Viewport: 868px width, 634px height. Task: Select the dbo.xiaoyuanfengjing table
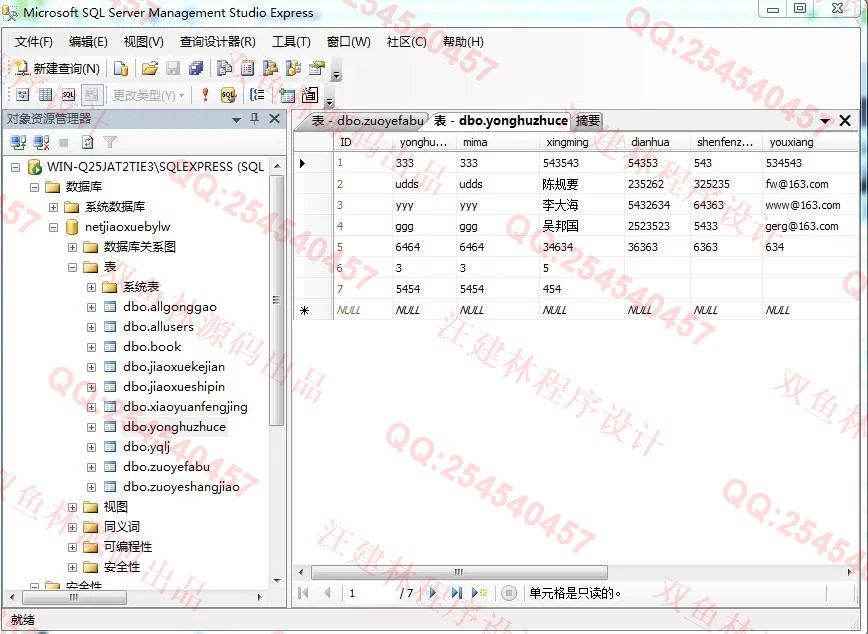(185, 406)
